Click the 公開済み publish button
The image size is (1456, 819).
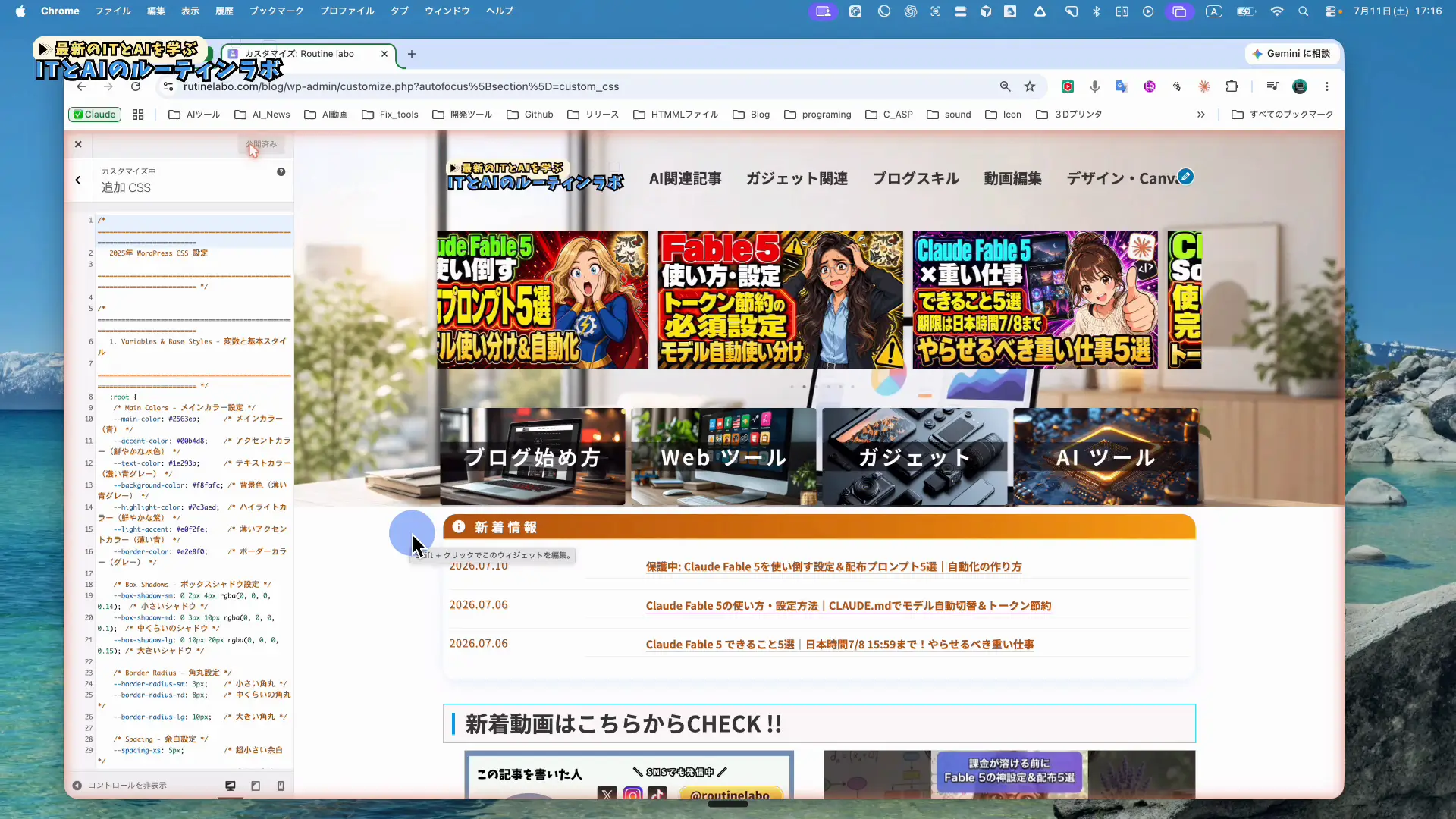pos(261,144)
